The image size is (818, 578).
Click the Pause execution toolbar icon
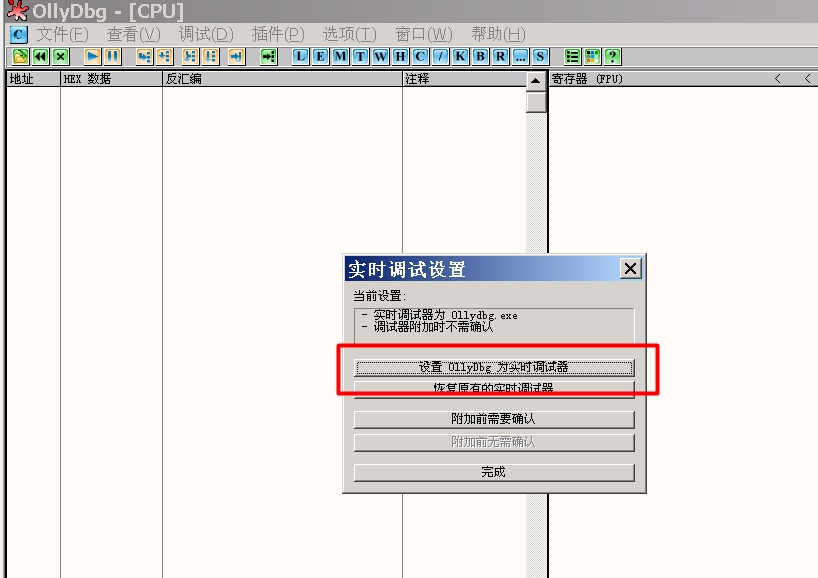click(113, 57)
